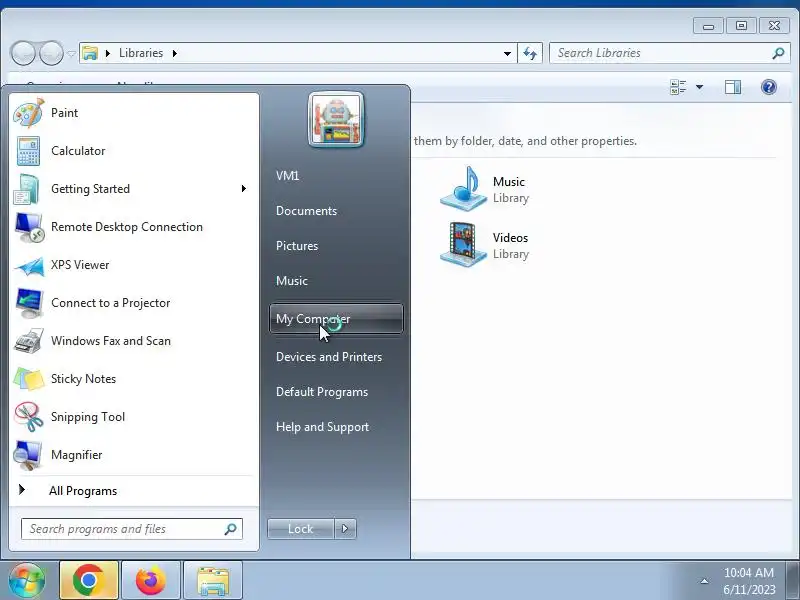The height and width of the screenshot is (600, 800).
Task: Click Libraries in the address breadcrumb
Action: pyautogui.click(x=141, y=53)
